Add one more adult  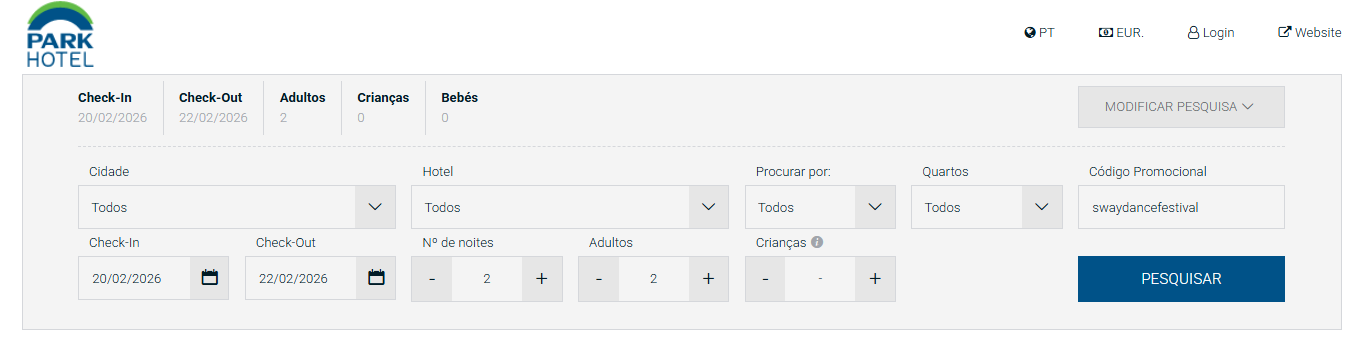709,279
